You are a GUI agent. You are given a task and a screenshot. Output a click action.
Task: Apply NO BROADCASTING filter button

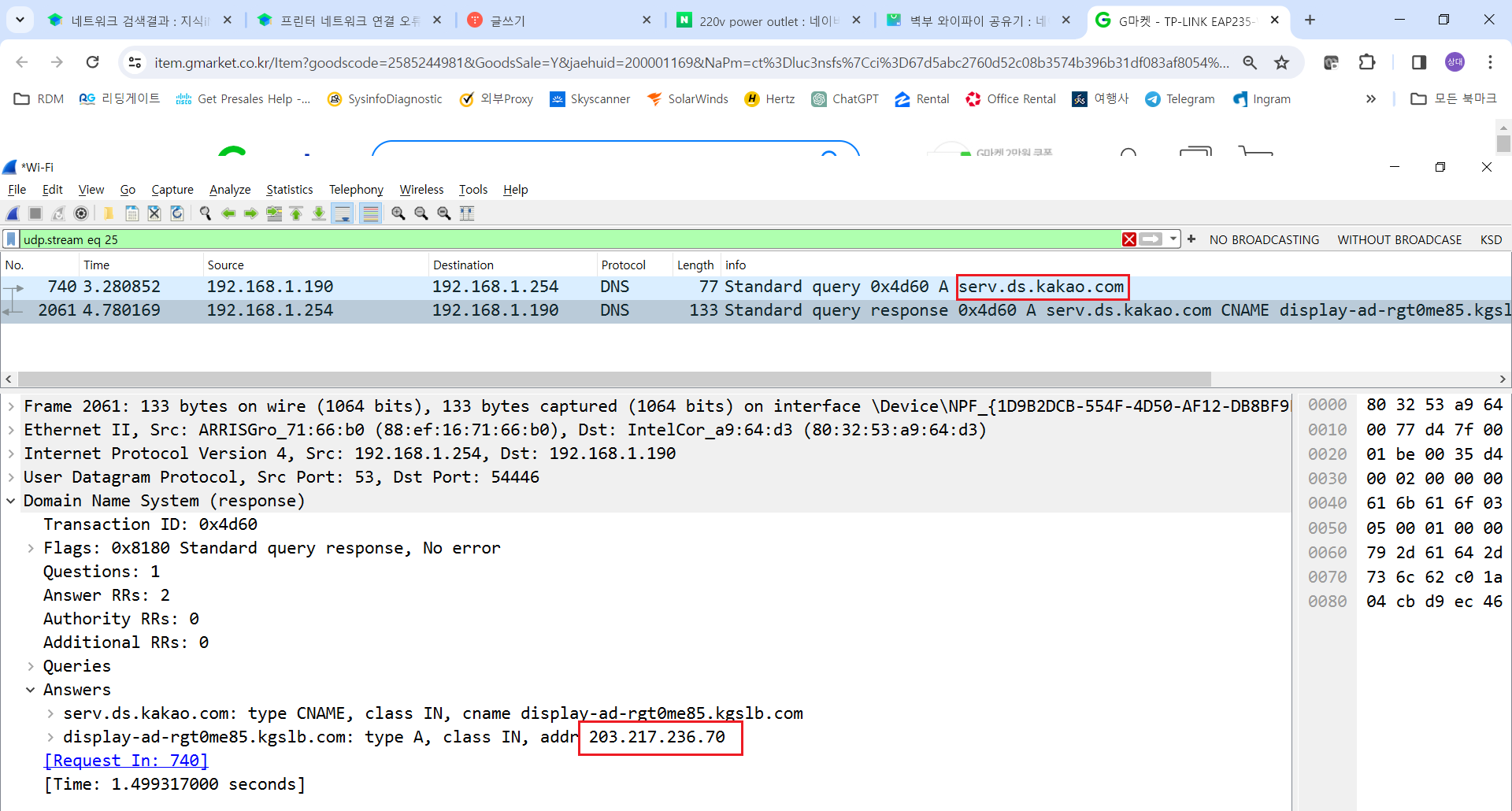tap(1264, 239)
